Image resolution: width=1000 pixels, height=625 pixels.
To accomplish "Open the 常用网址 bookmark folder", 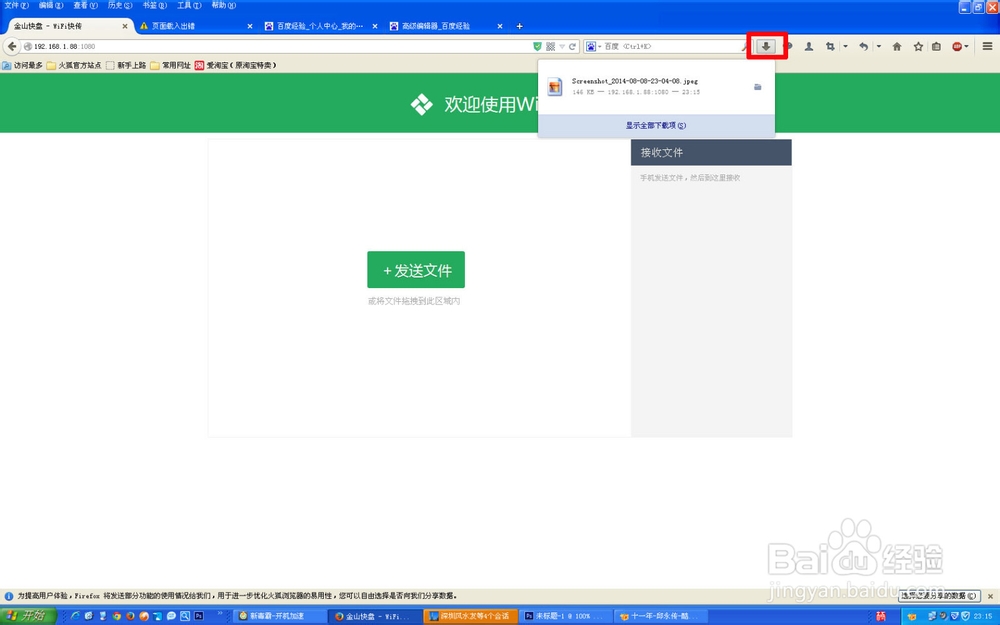I will (x=171, y=65).
